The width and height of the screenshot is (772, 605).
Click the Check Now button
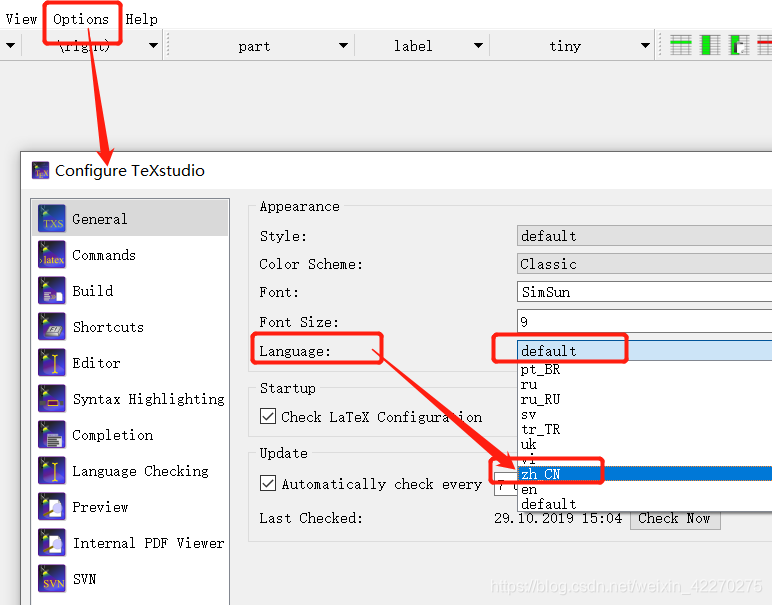point(675,518)
